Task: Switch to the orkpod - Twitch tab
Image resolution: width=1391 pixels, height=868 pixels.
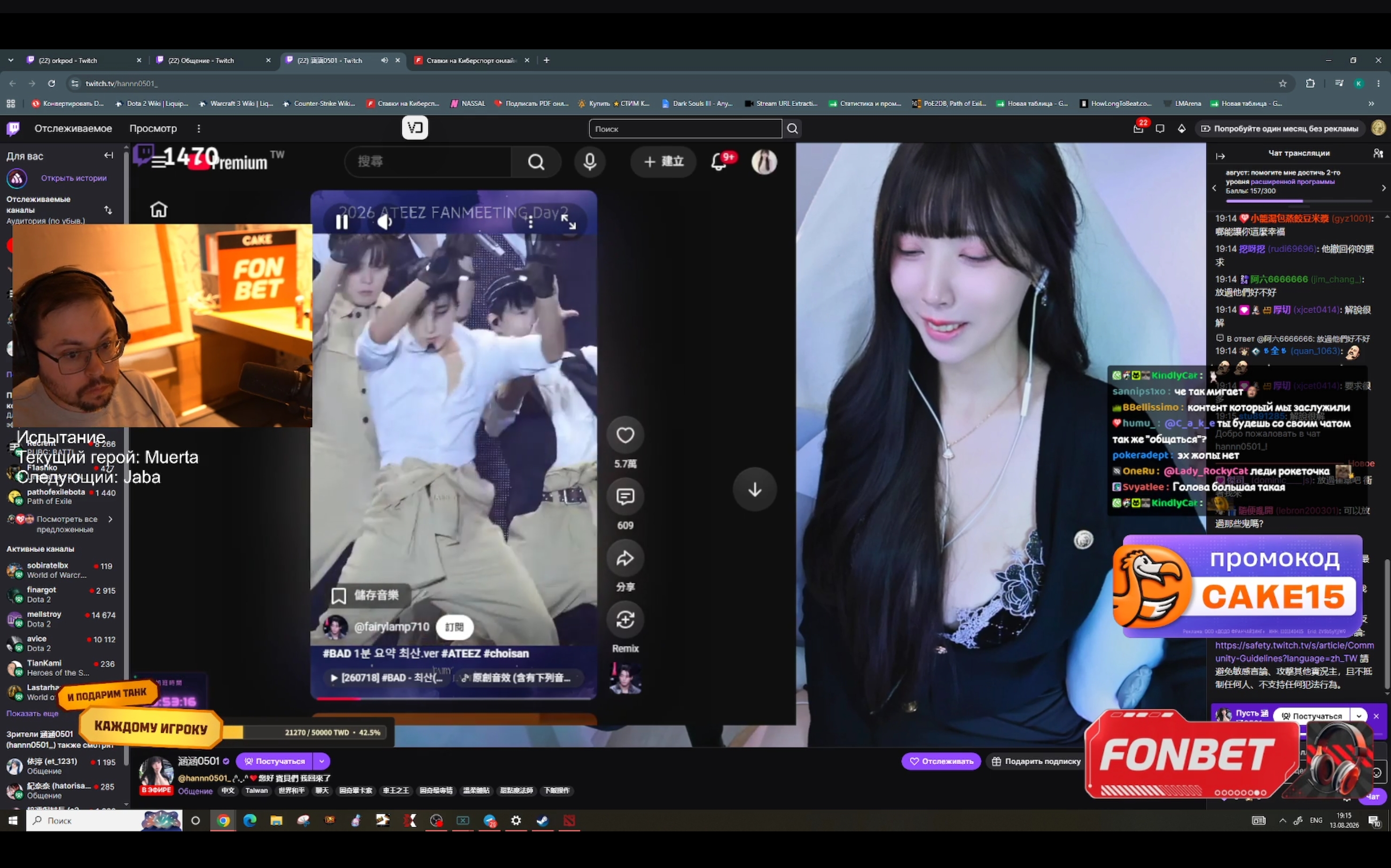Action: [x=83, y=60]
